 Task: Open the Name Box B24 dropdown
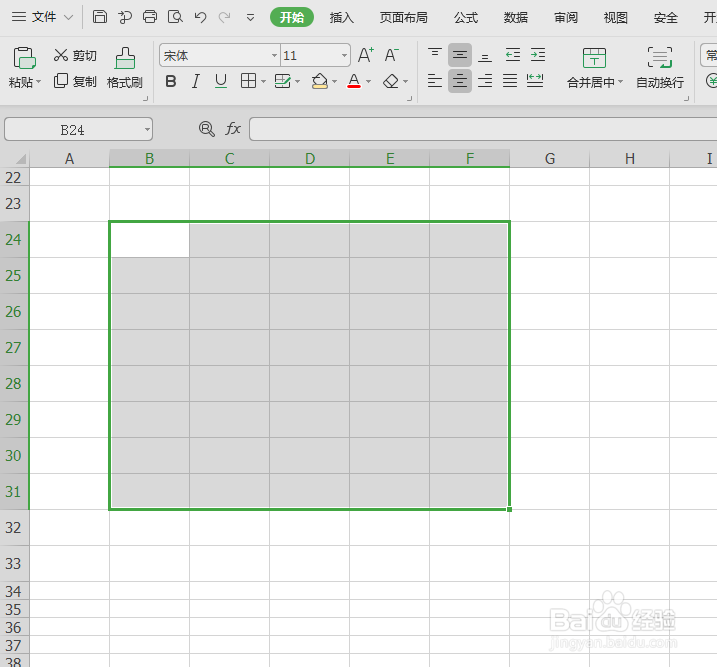tap(147, 129)
